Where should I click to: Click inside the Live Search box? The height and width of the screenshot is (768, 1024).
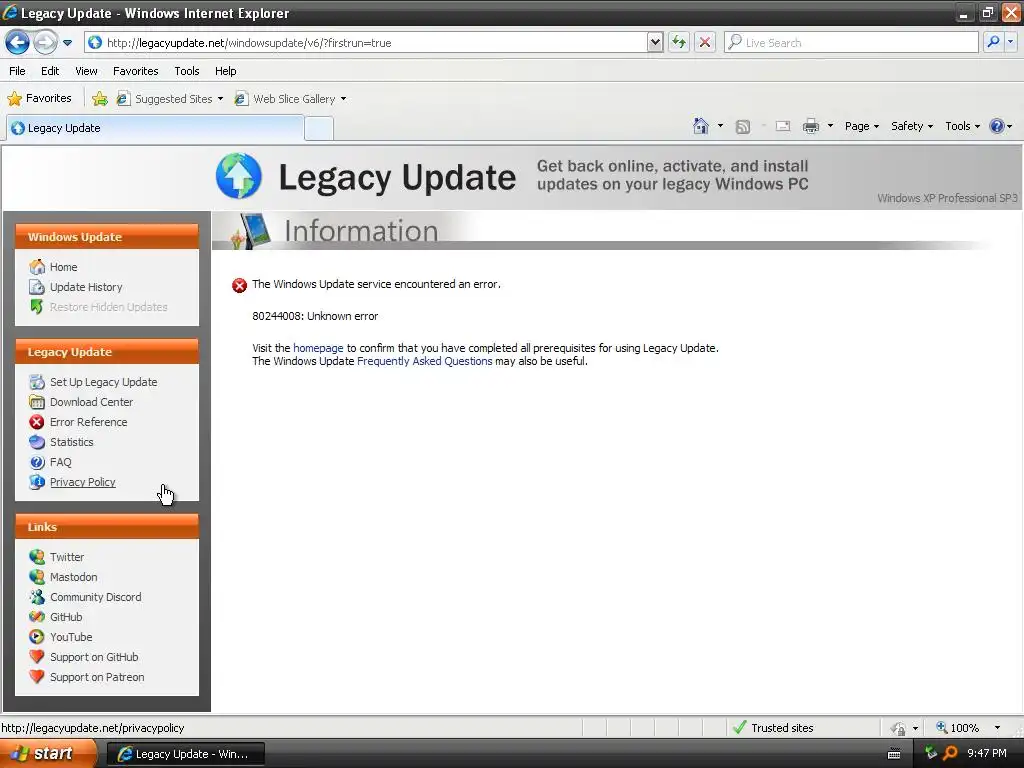[851, 43]
